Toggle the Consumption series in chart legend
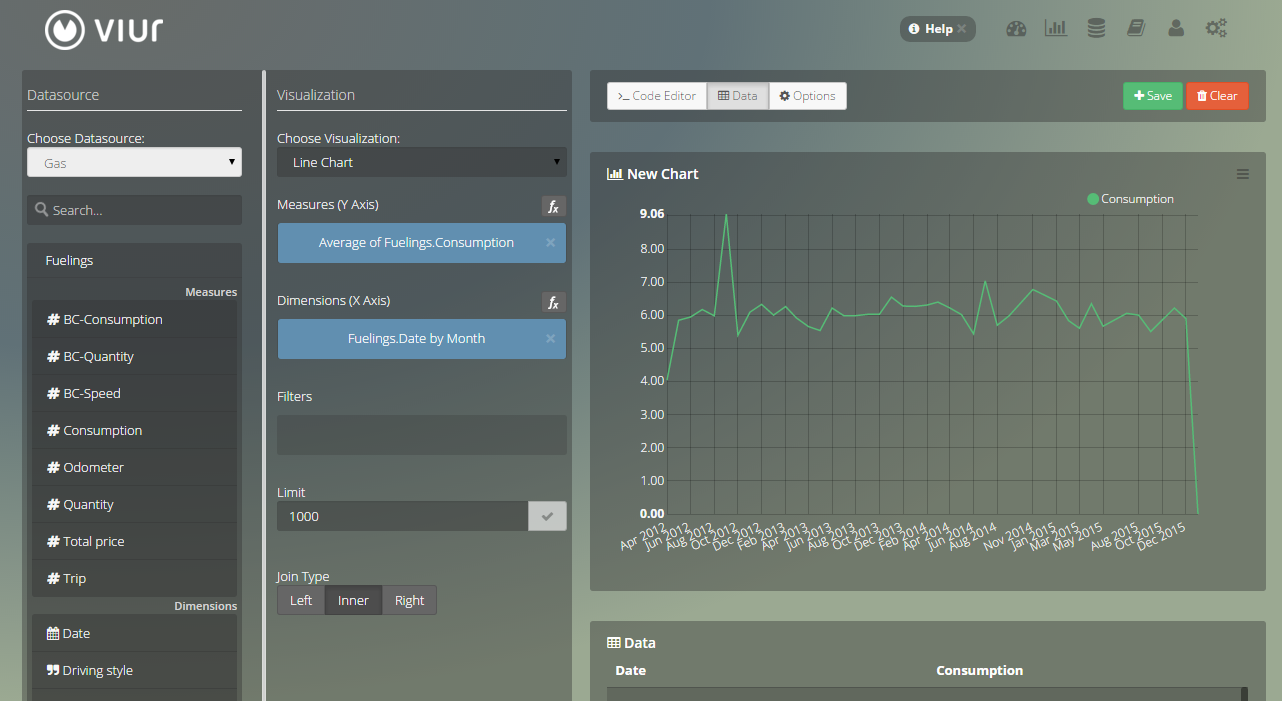Image resolution: width=1282 pixels, height=701 pixels. click(x=1130, y=199)
